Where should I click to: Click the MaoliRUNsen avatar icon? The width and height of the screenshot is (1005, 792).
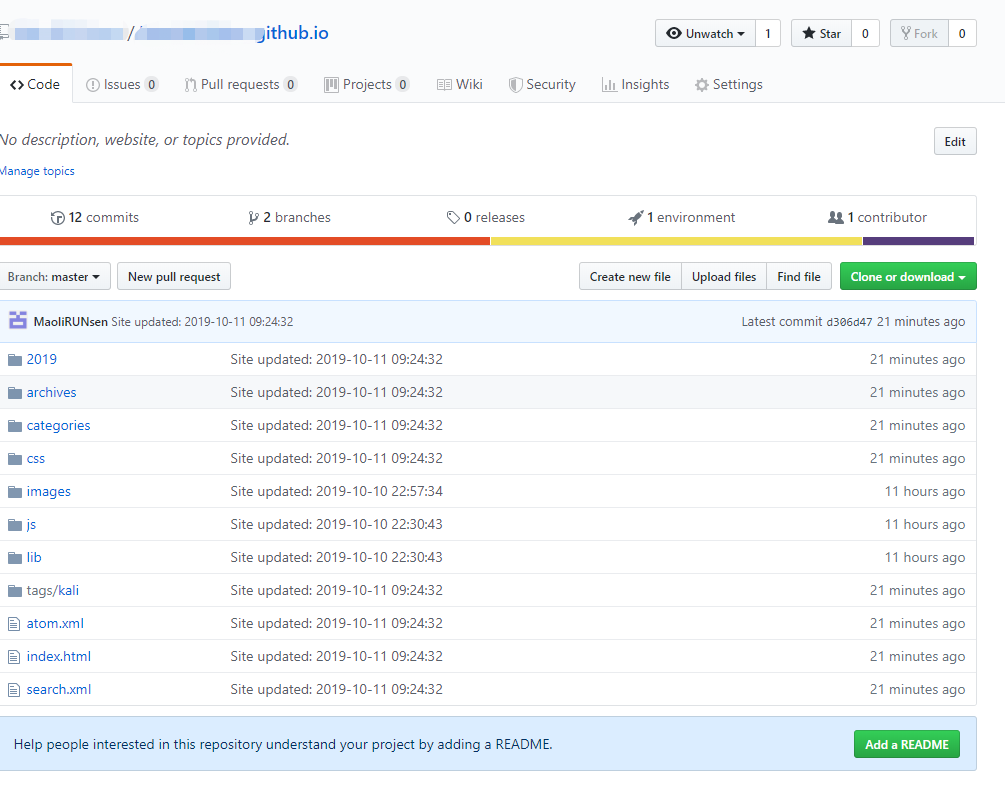pyautogui.click(x=18, y=320)
